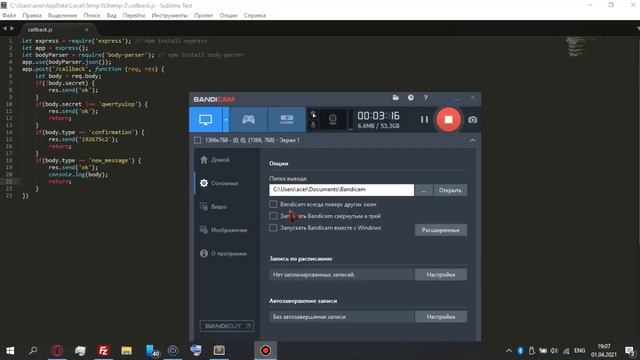Click the Bluetooth tray icon
640x360 pixels.
pos(520,351)
